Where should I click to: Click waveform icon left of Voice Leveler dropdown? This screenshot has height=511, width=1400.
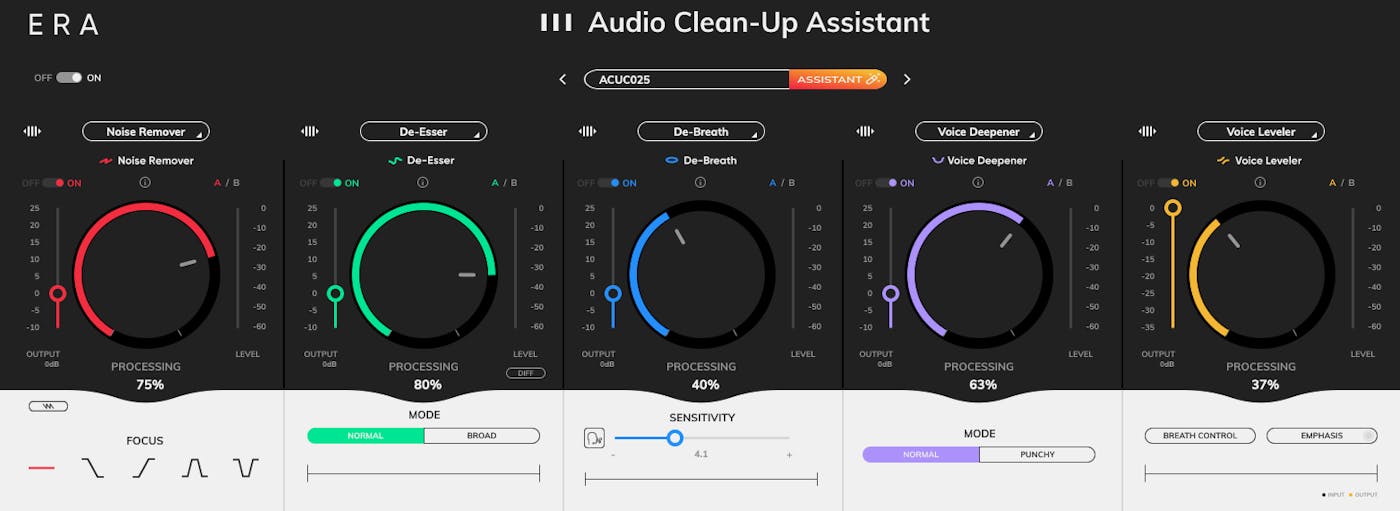pyautogui.click(x=1148, y=131)
